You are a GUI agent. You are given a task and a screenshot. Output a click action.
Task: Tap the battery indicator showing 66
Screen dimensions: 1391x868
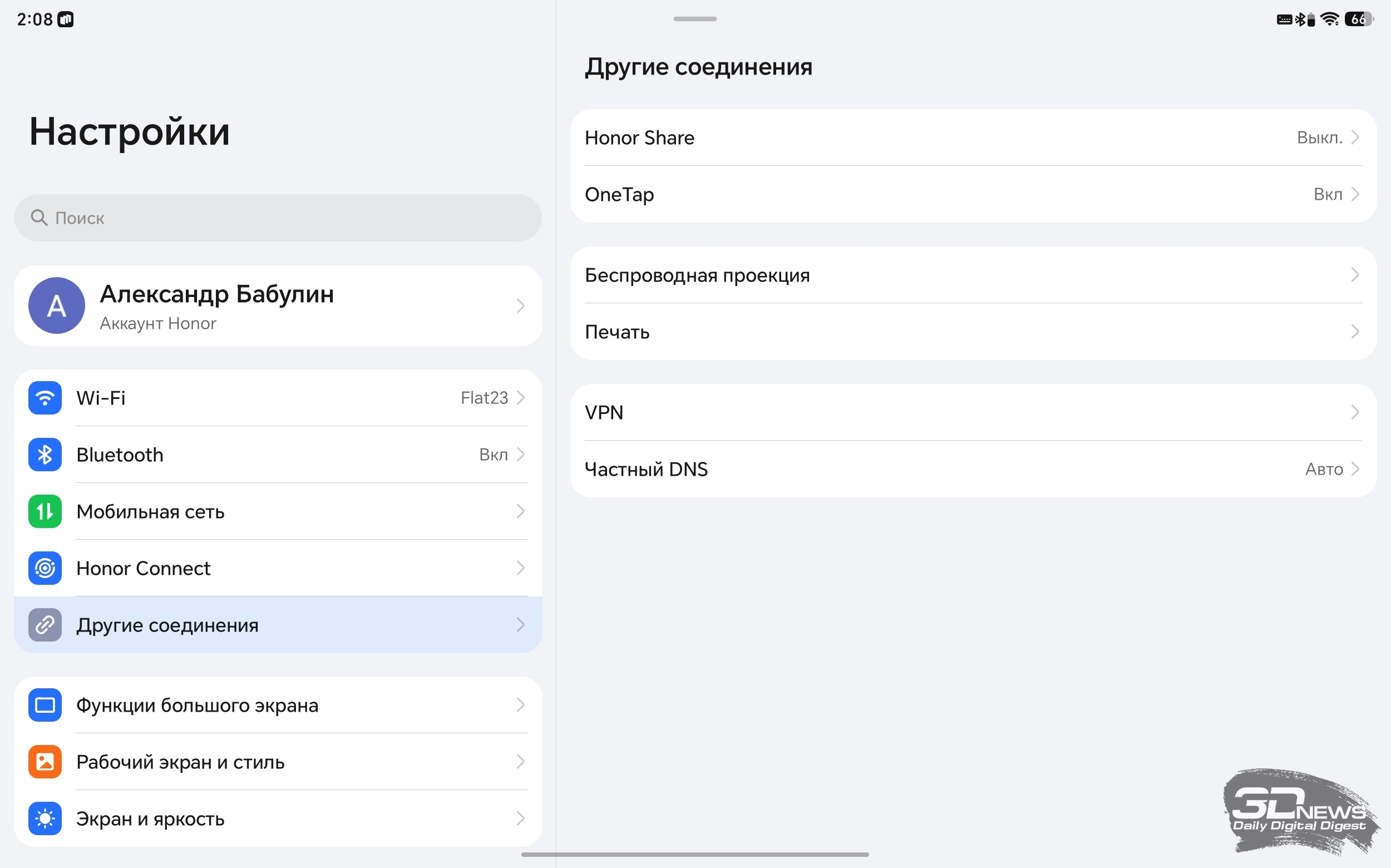pos(1359,19)
